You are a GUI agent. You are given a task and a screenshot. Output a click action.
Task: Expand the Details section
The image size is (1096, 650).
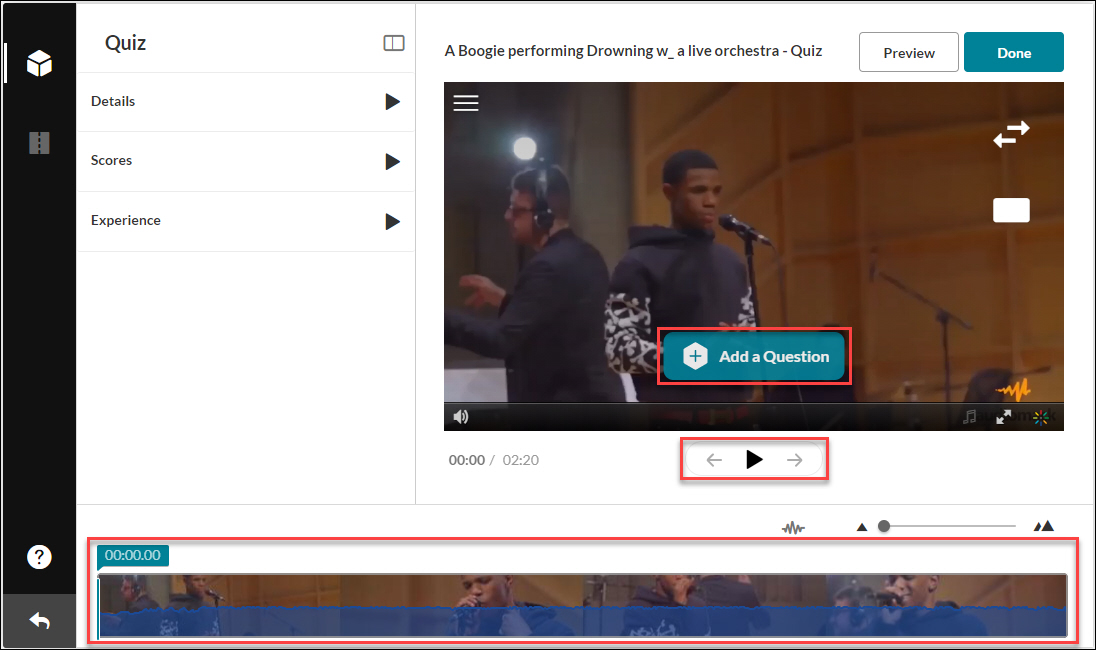click(245, 102)
